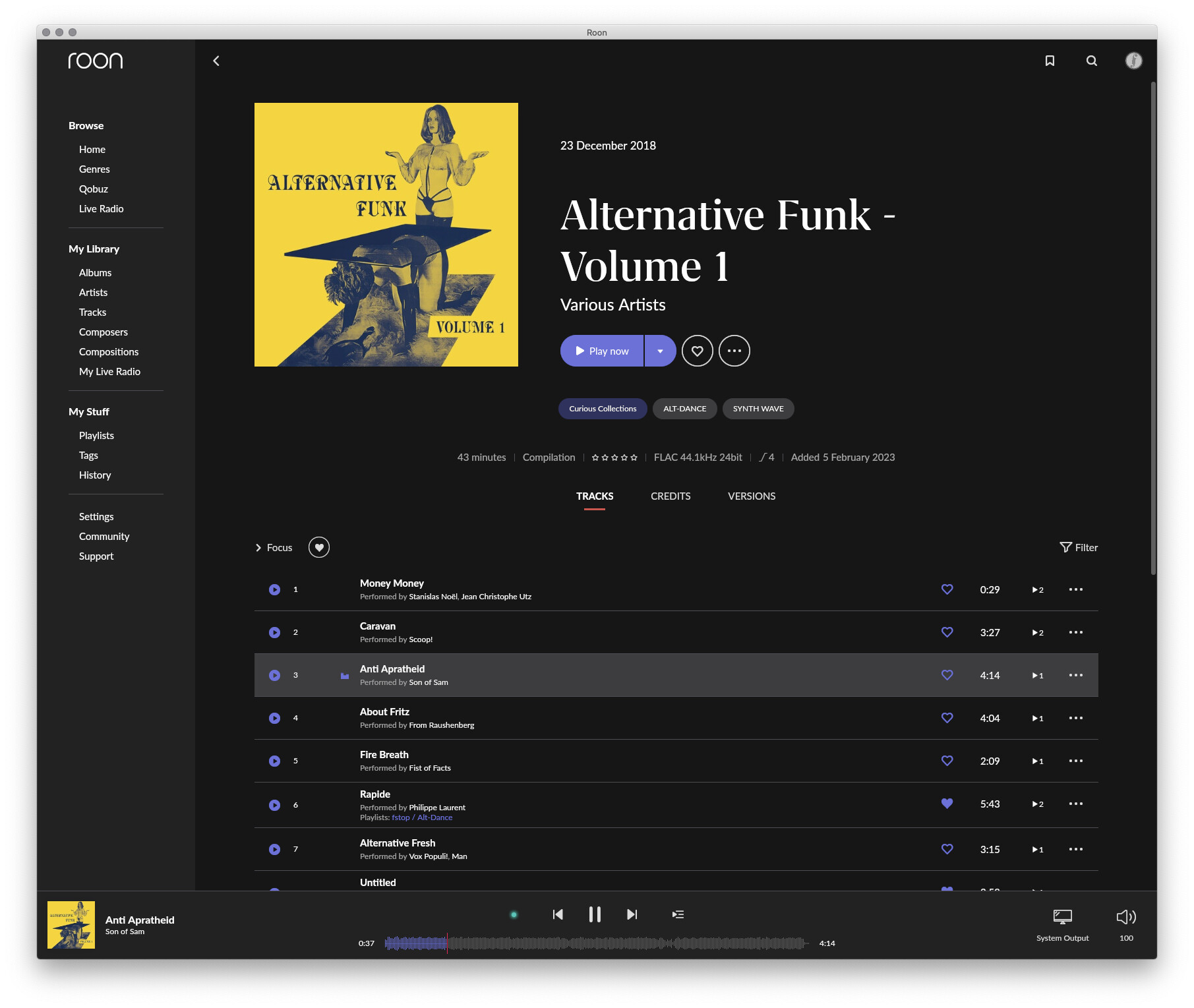
Task: Open Home in the sidebar
Action: point(92,150)
